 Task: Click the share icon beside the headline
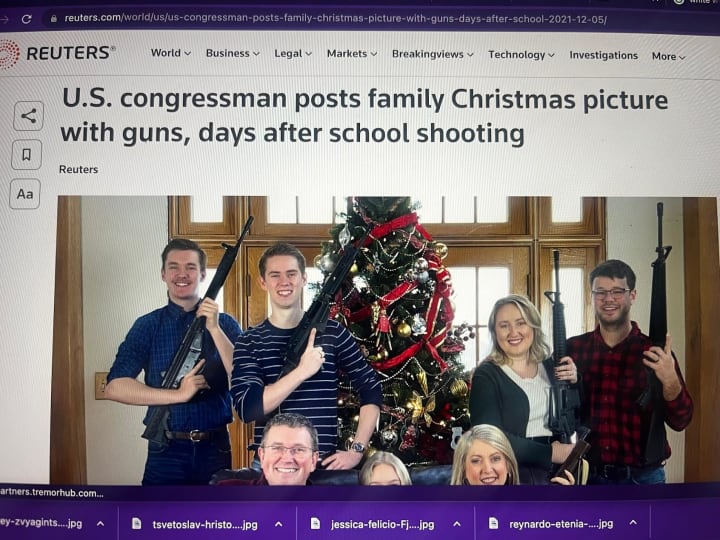[x=28, y=116]
